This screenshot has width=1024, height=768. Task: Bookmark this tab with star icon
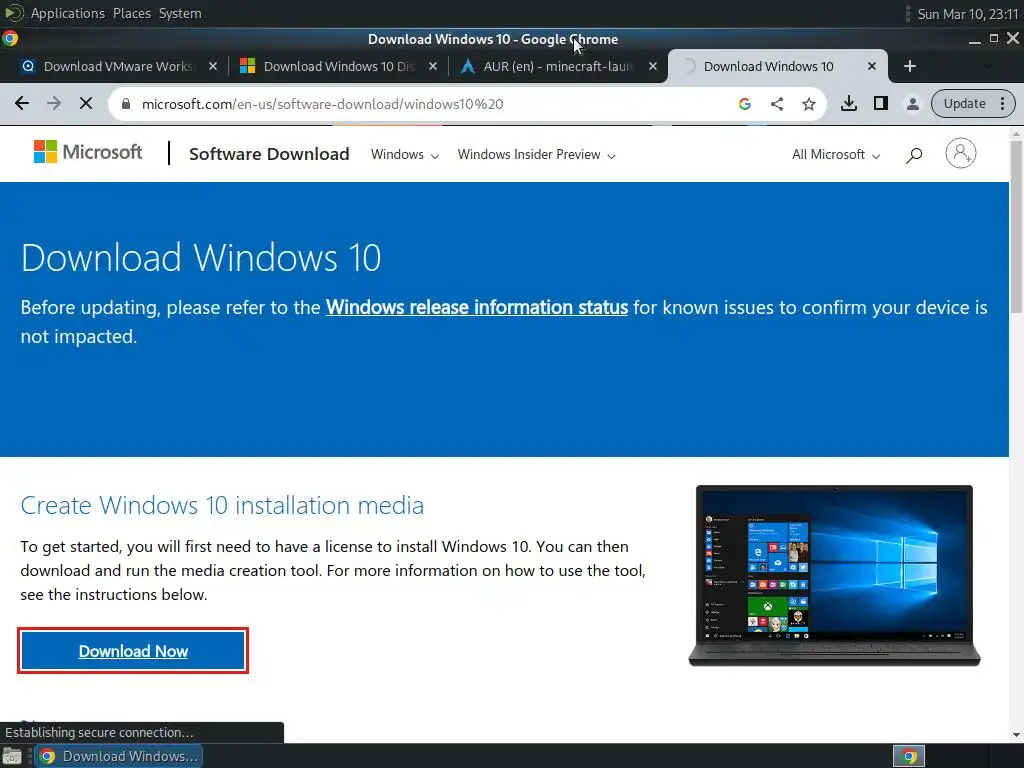(808, 103)
